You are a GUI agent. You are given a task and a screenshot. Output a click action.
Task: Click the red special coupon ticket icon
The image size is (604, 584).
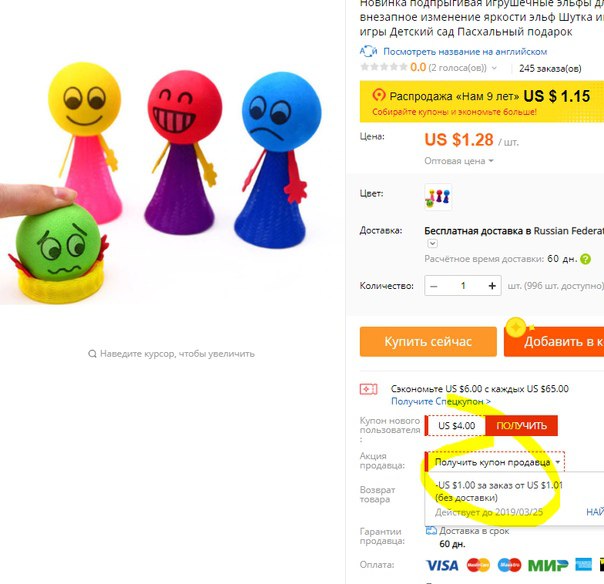(x=368, y=389)
